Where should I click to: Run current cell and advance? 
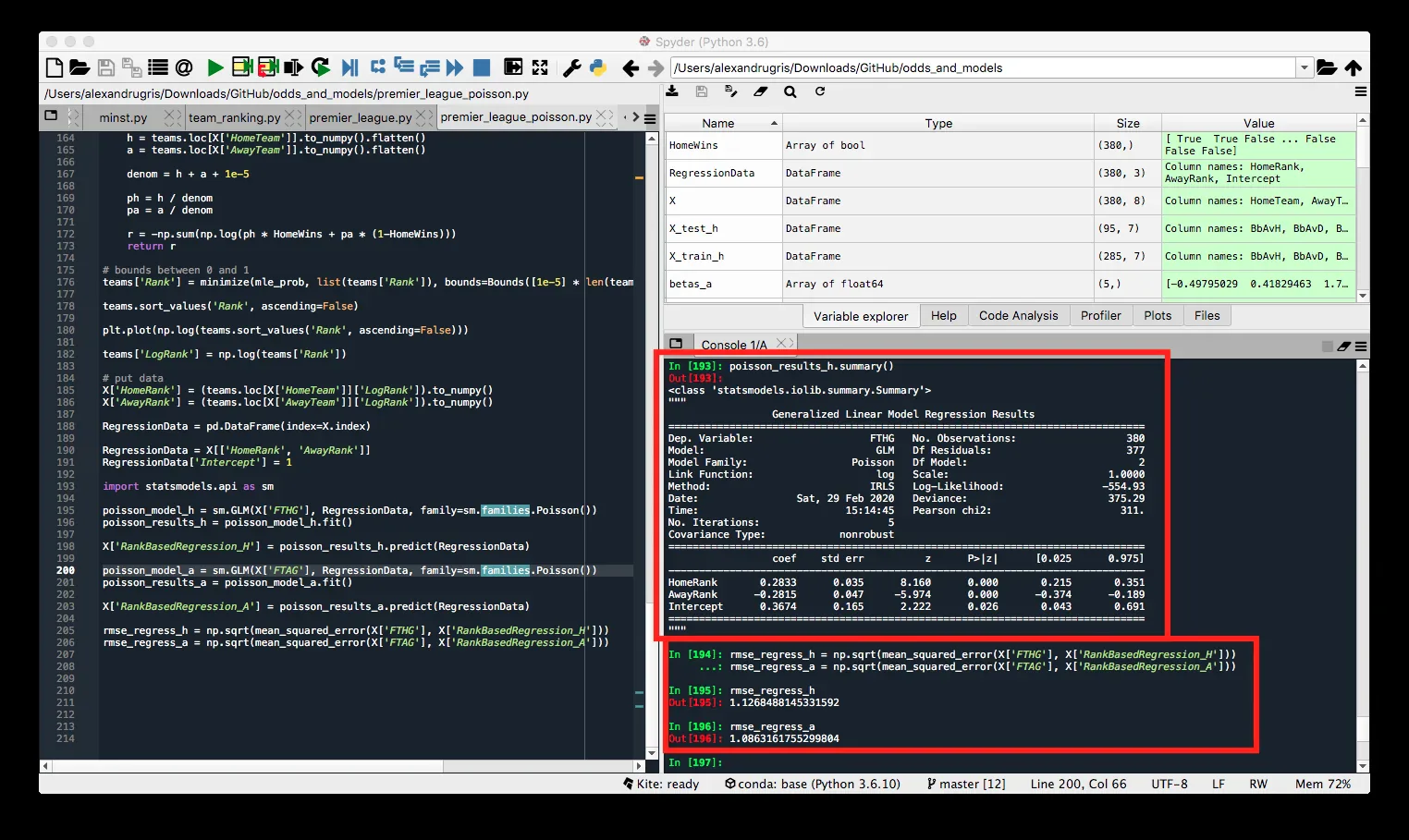tap(268, 67)
